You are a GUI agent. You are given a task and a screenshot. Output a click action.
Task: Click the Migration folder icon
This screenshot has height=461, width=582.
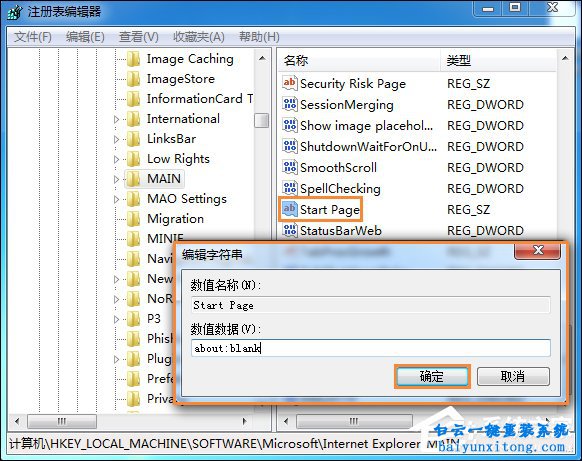point(133,219)
